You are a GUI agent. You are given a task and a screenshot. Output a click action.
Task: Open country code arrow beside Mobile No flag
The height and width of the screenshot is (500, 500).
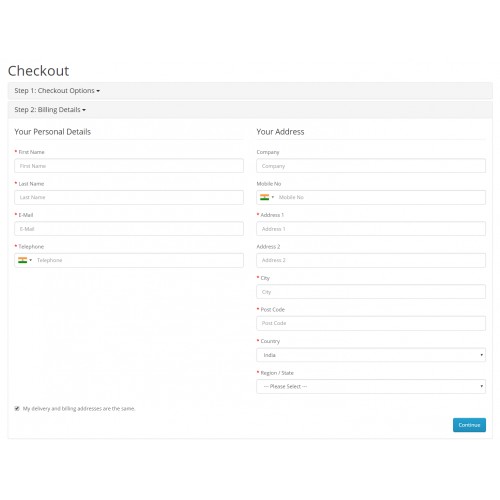coord(273,197)
